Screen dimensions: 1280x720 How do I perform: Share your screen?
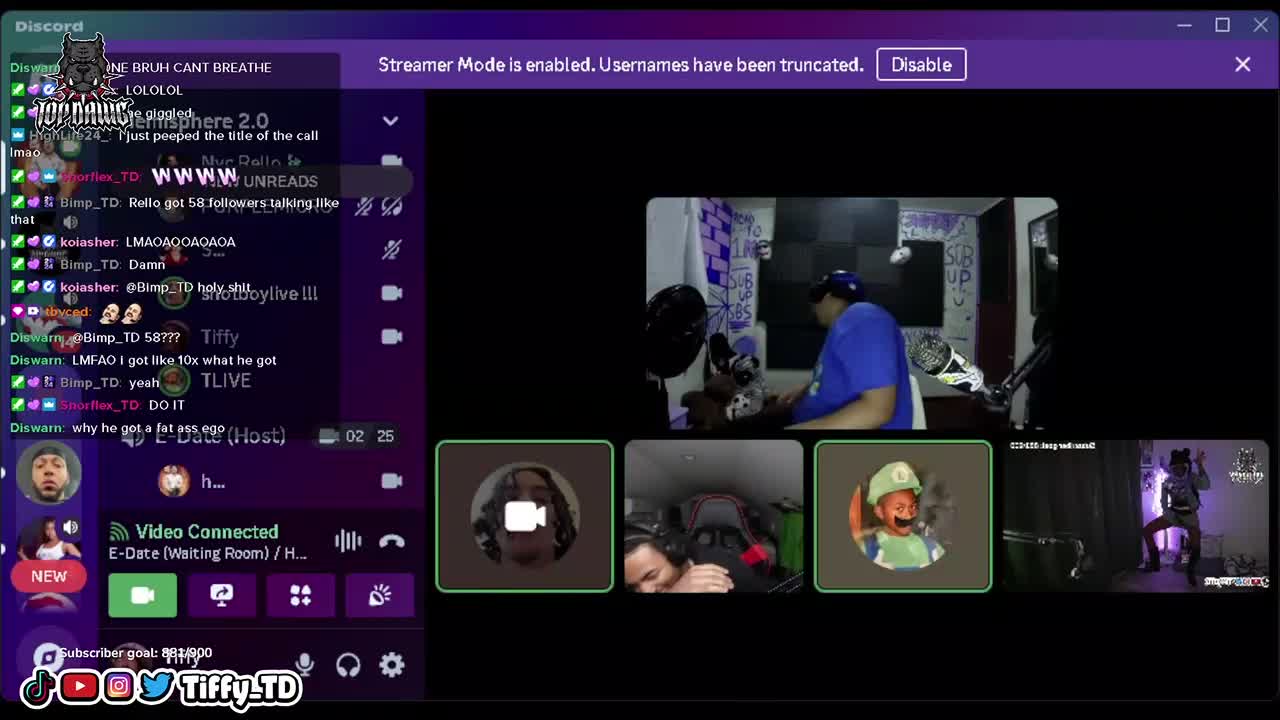pos(222,595)
